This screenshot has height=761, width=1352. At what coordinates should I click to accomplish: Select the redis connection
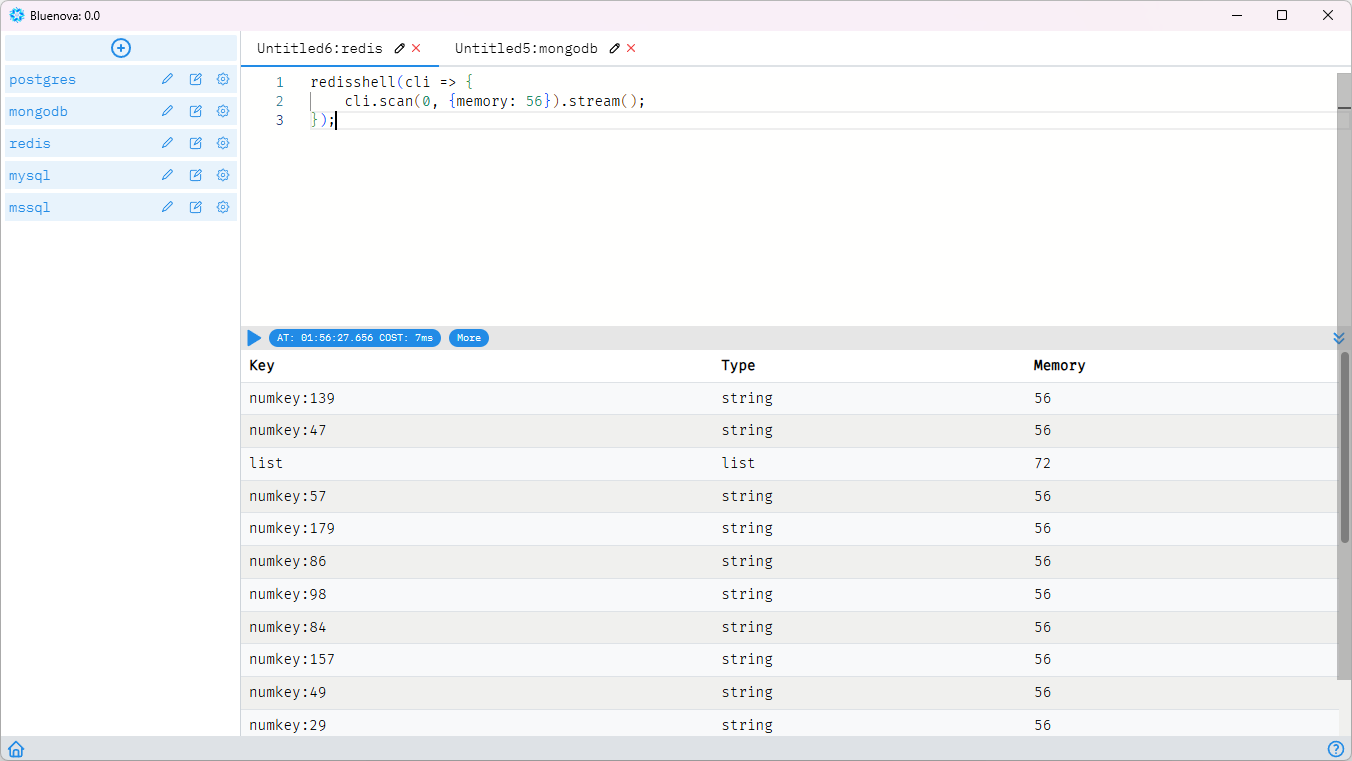[x=30, y=143]
